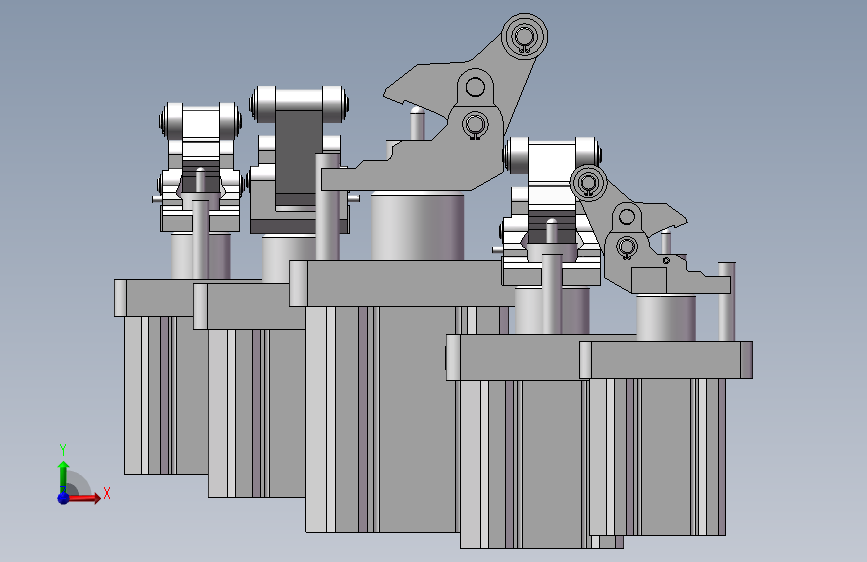Viewport: 867px width, 562px height.
Task: Select the plain pivot hole on the large clamp link
Action: click(x=475, y=87)
